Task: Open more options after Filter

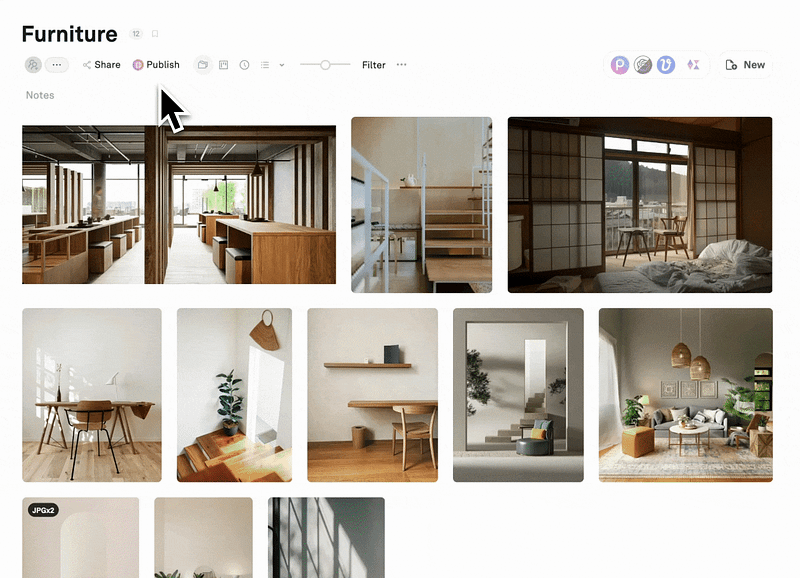Action: [x=402, y=65]
